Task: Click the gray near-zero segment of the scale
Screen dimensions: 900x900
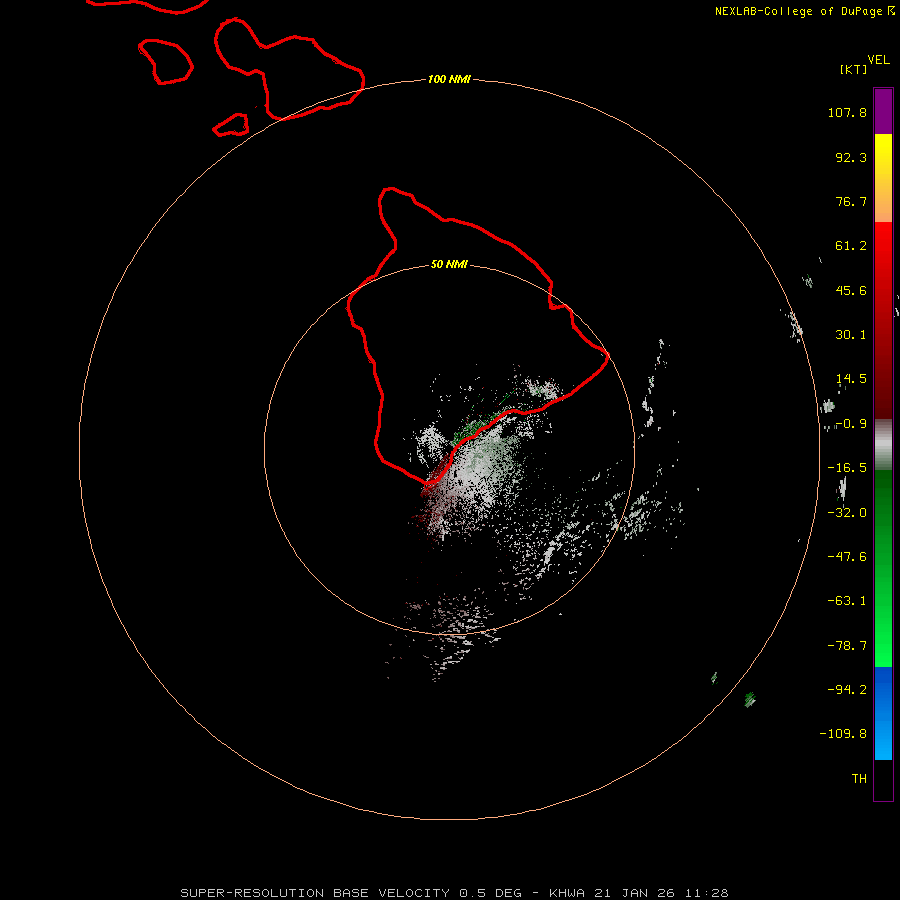Action: pos(883,445)
